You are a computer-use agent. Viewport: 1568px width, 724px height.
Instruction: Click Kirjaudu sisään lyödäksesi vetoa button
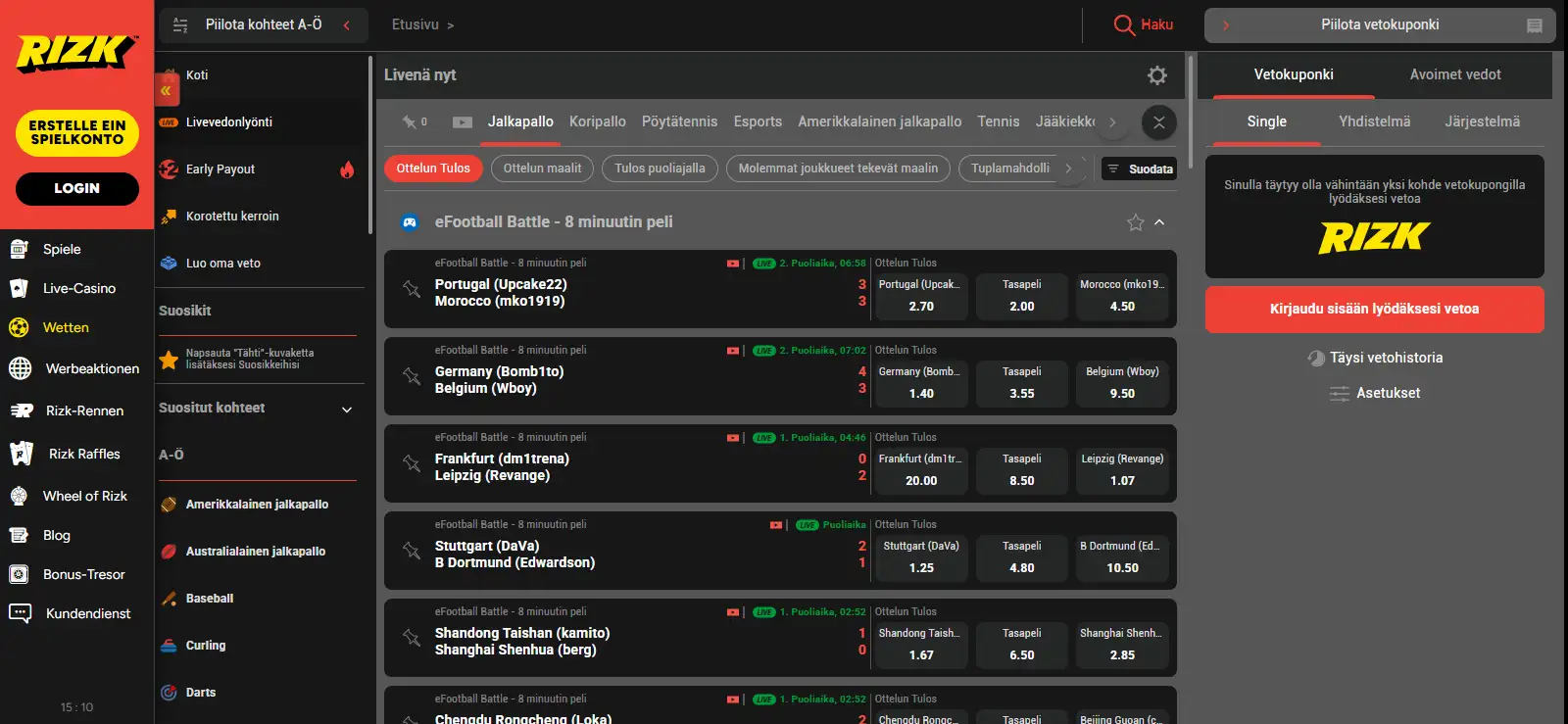point(1375,309)
